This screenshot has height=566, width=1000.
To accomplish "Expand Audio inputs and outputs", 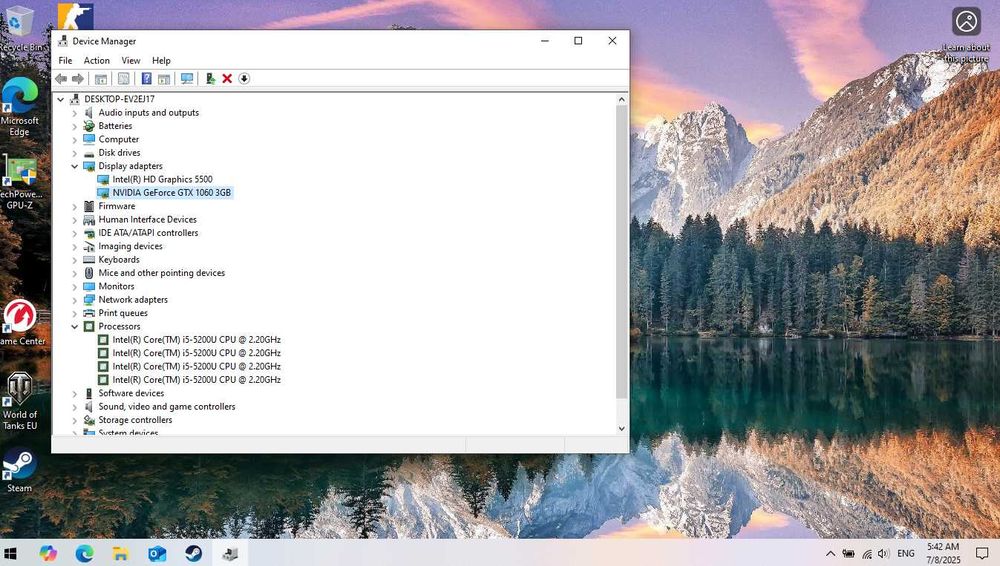I will coord(75,113).
